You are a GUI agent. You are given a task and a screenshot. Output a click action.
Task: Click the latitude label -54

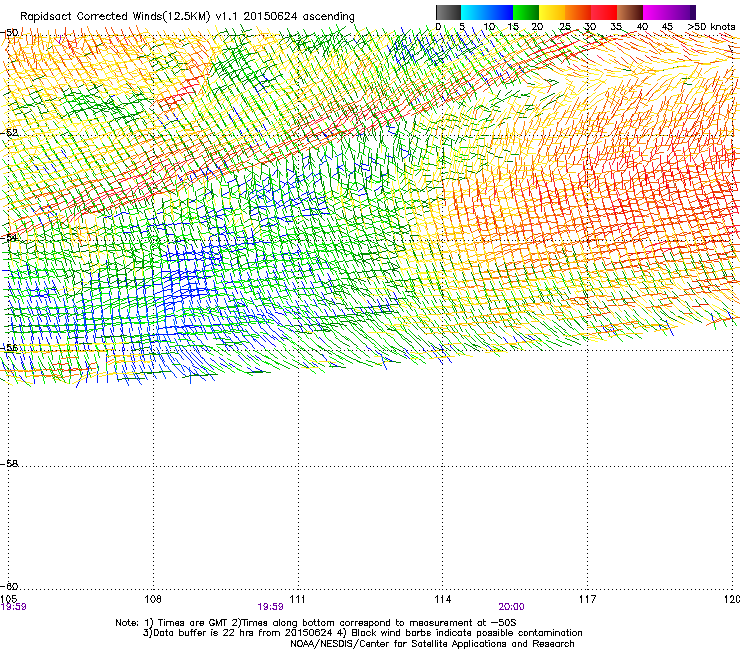click(9, 238)
